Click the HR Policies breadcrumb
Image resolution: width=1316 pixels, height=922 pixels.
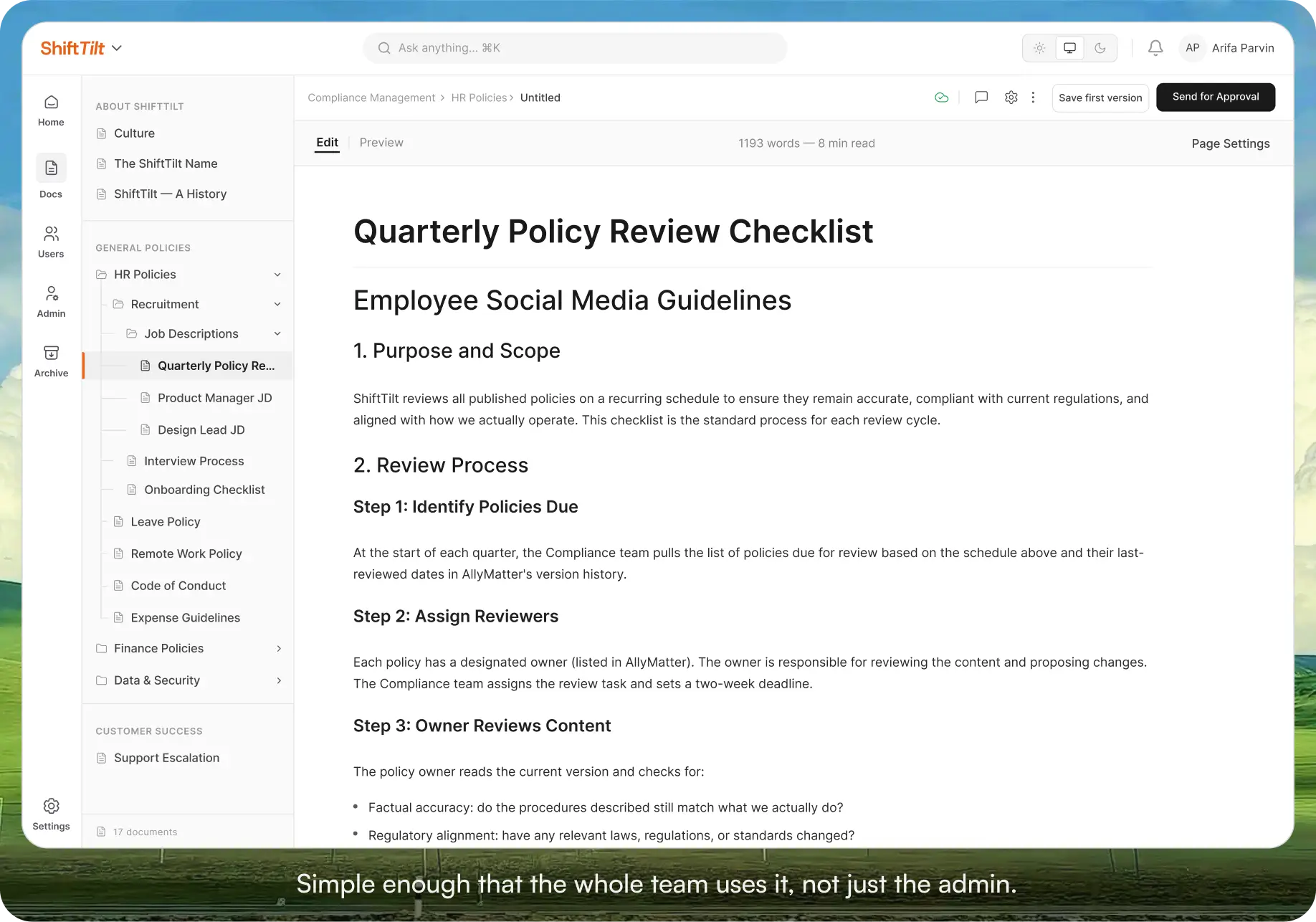point(479,98)
